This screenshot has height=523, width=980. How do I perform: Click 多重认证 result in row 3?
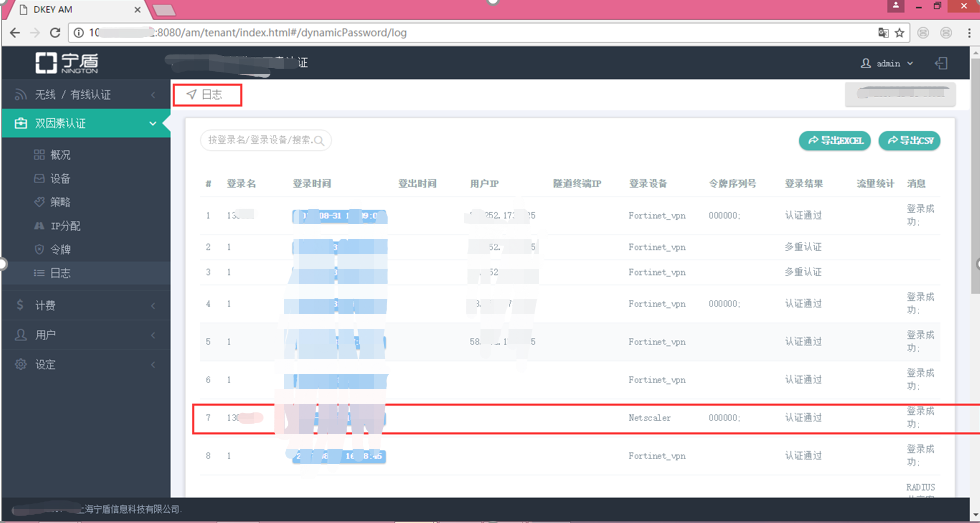point(803,272)
